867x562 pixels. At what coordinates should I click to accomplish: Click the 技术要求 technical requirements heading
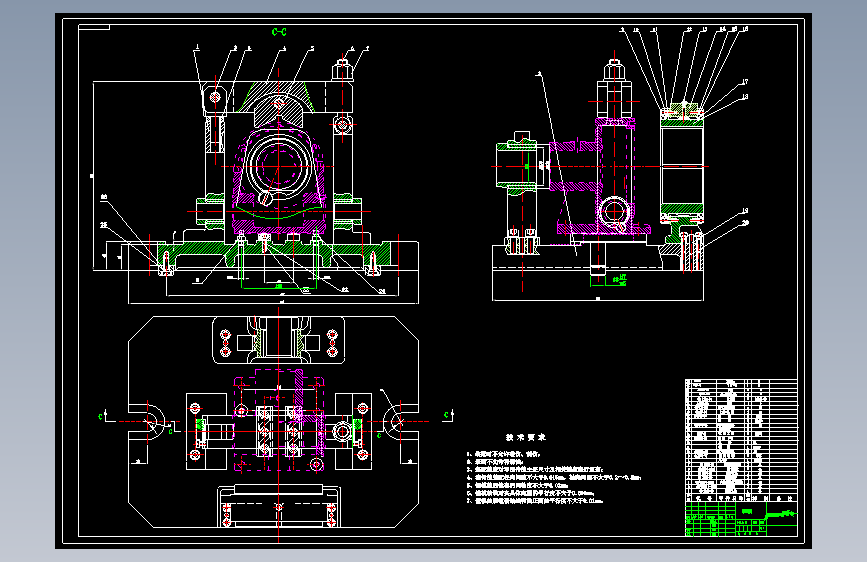click(x=526, y=437)
